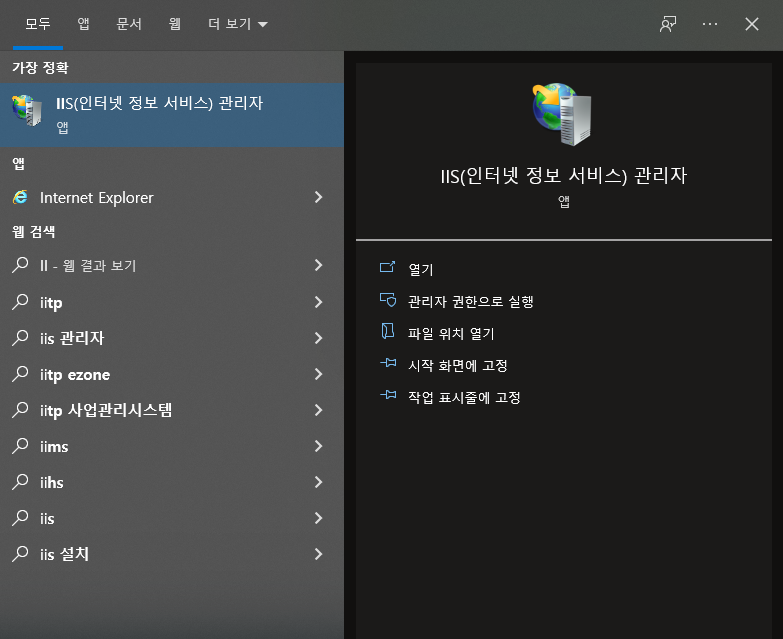Click search icon beside 'iitp 사업관리시스템'
Viewport: 783px width, 639px height.
point(20,410)
